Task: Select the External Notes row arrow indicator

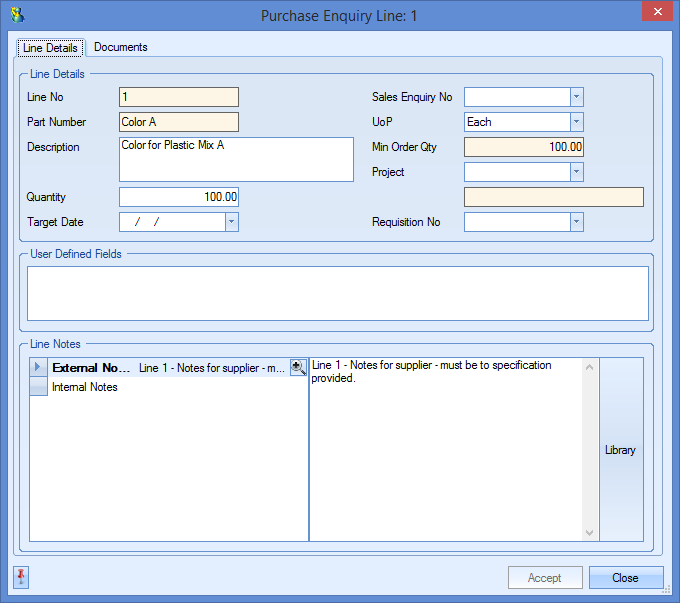Action: pyautogui.click(x=39, y=368)
